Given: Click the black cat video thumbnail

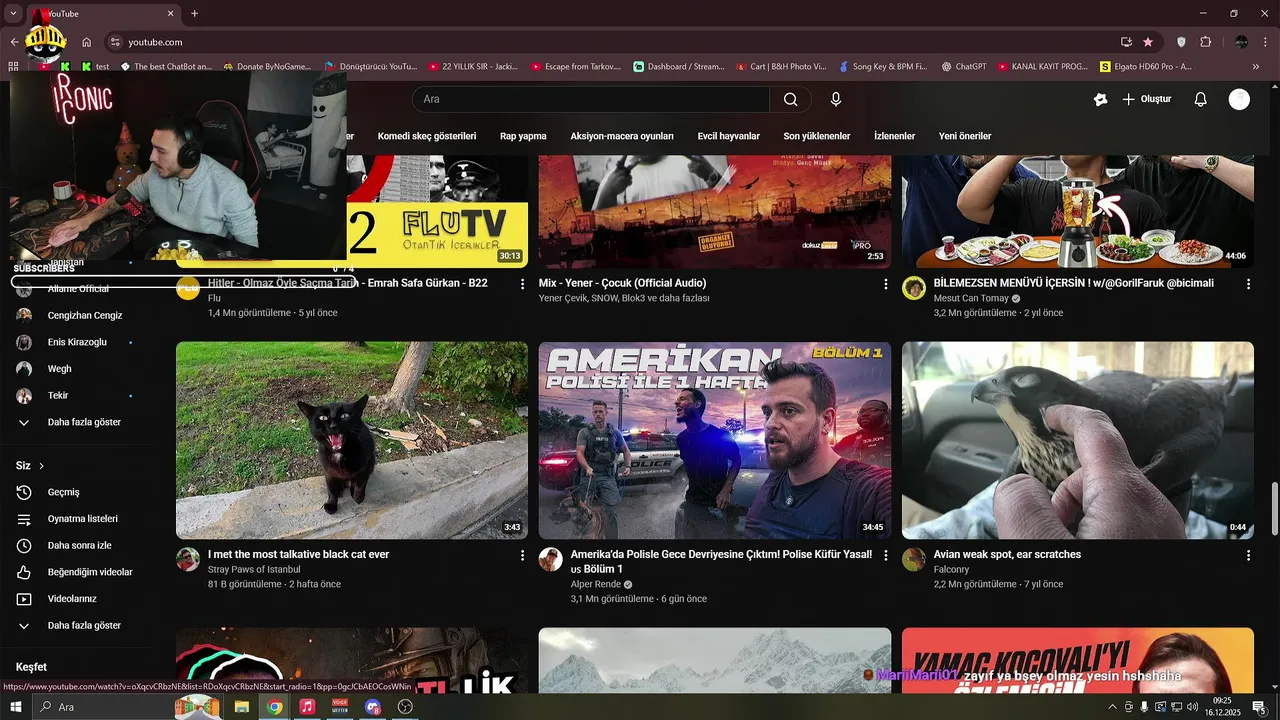Looking at the screenshot, I should pos(352,441).
